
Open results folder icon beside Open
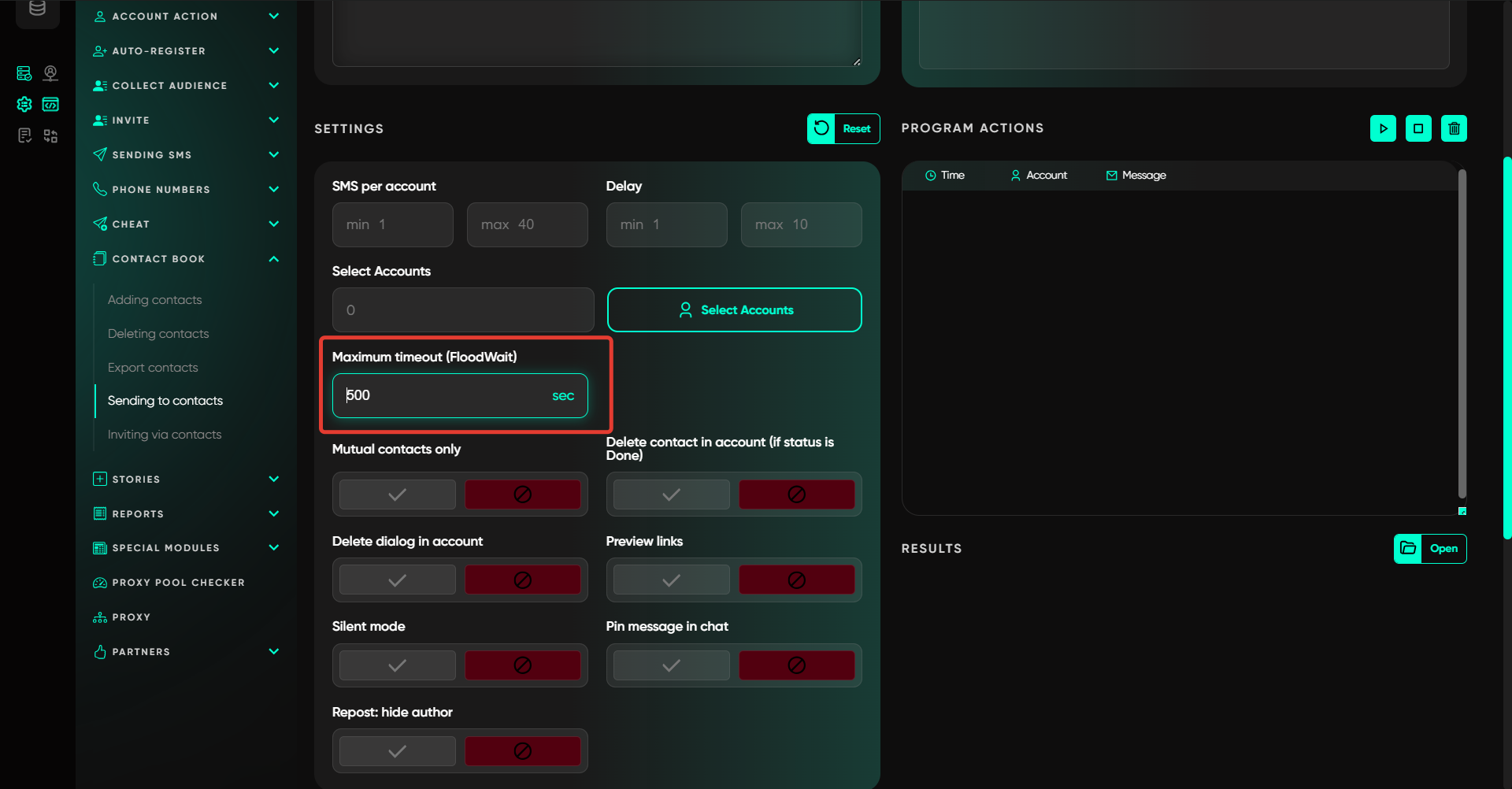pyautogui.click(x=1408, y=548)
